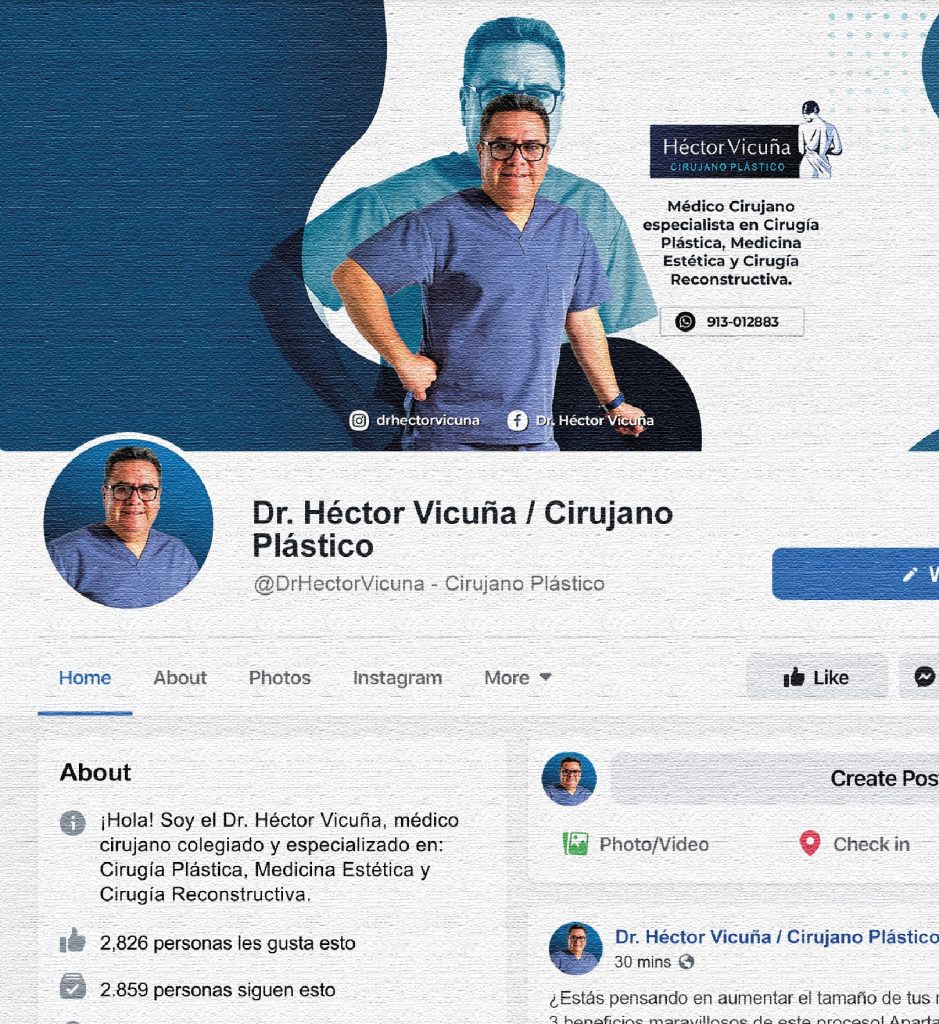Click the Create Post field
The image size is (939, 1024).
point(776,779)
